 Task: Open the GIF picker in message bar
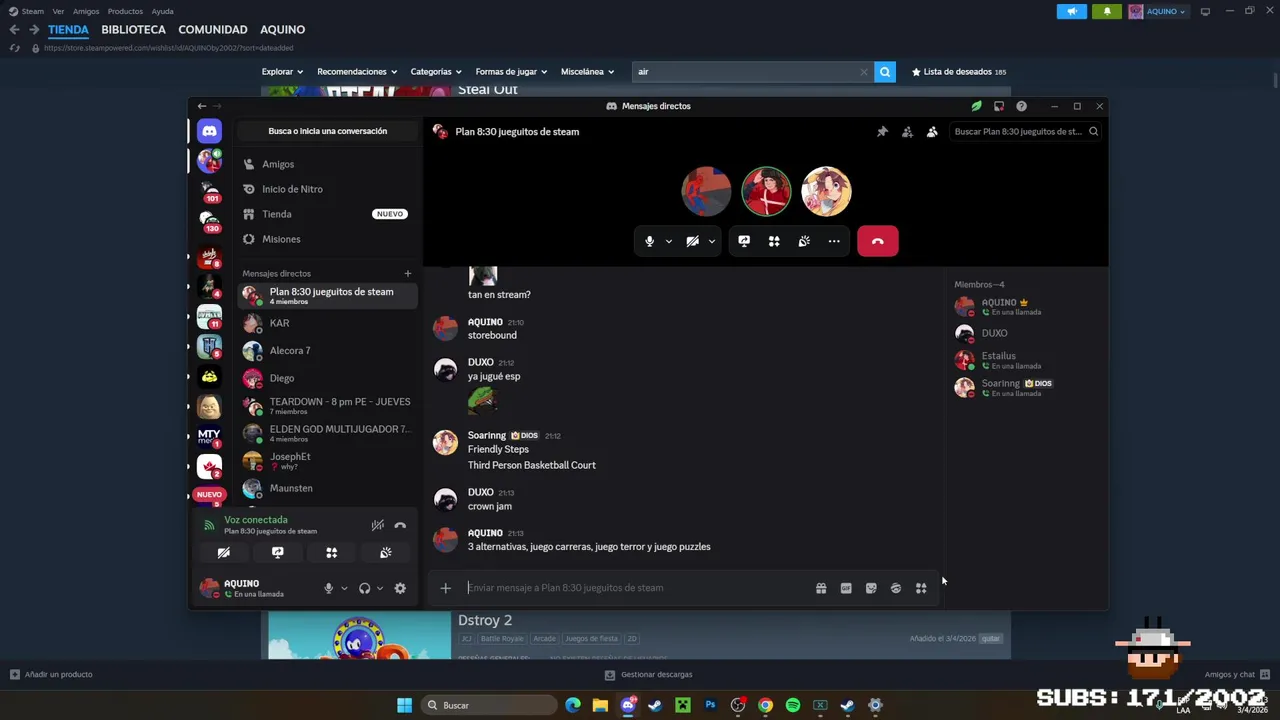846,588
